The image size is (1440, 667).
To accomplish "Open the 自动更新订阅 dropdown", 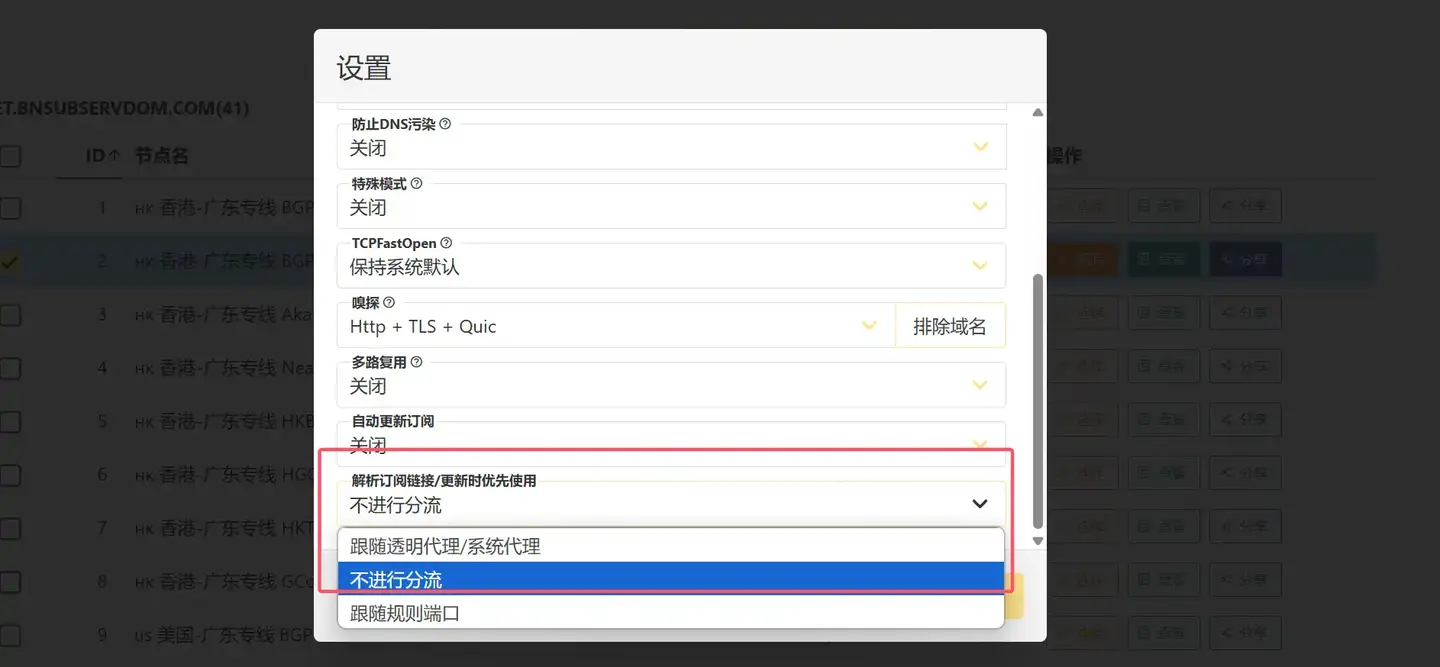I will click(671, 444).
